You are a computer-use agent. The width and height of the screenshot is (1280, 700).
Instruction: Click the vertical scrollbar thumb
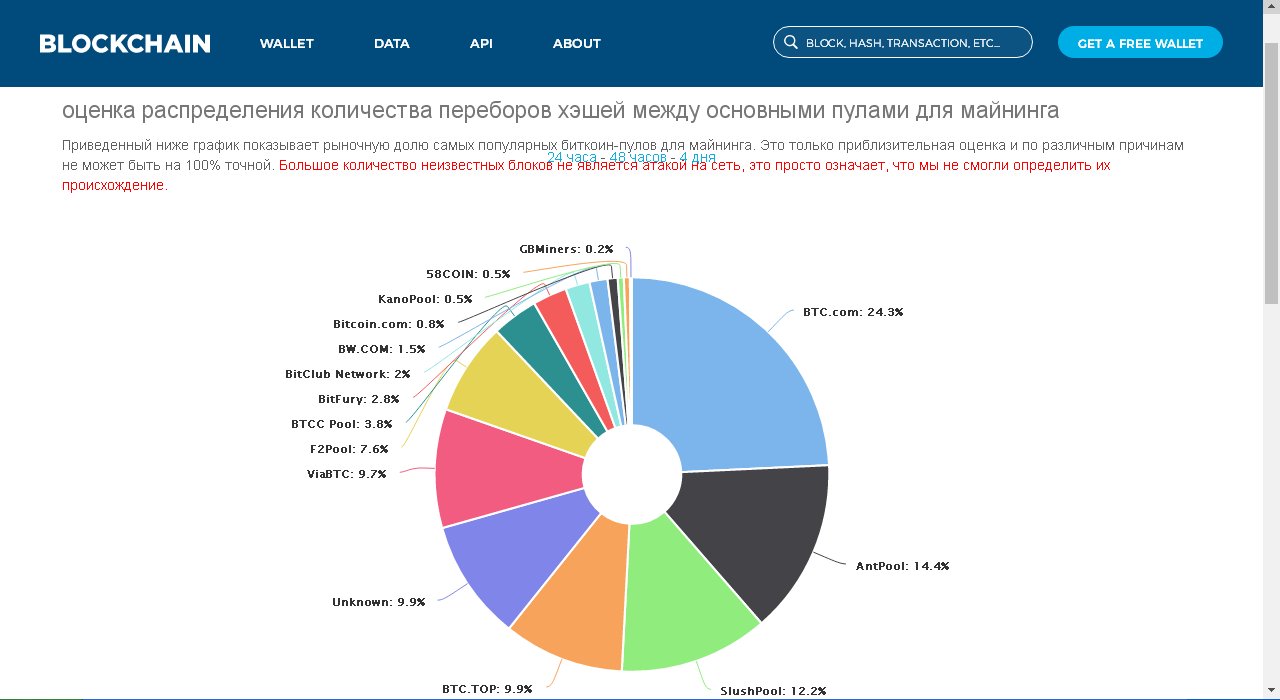coord(1271,172)
